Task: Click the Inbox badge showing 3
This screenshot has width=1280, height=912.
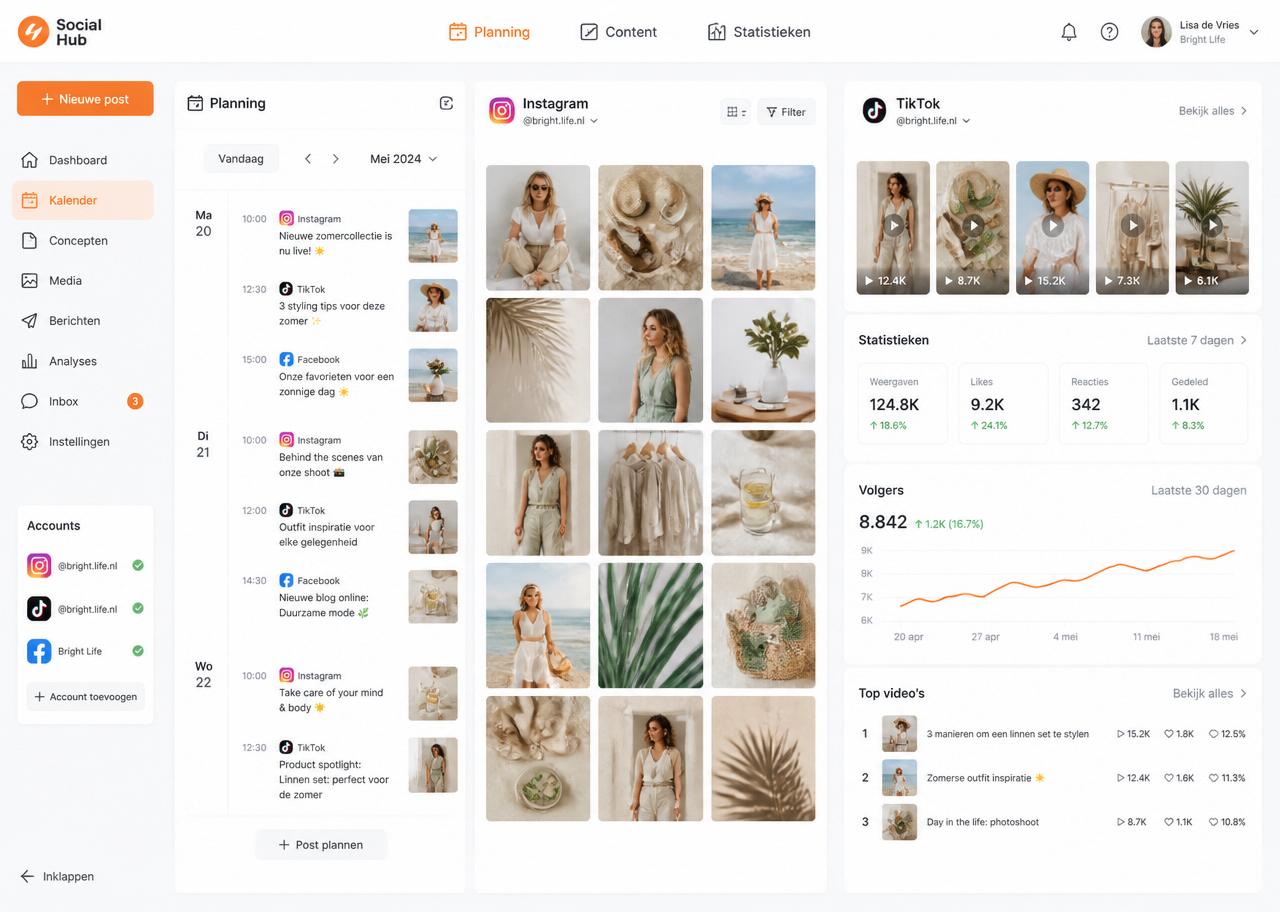Action: [135, 401]
